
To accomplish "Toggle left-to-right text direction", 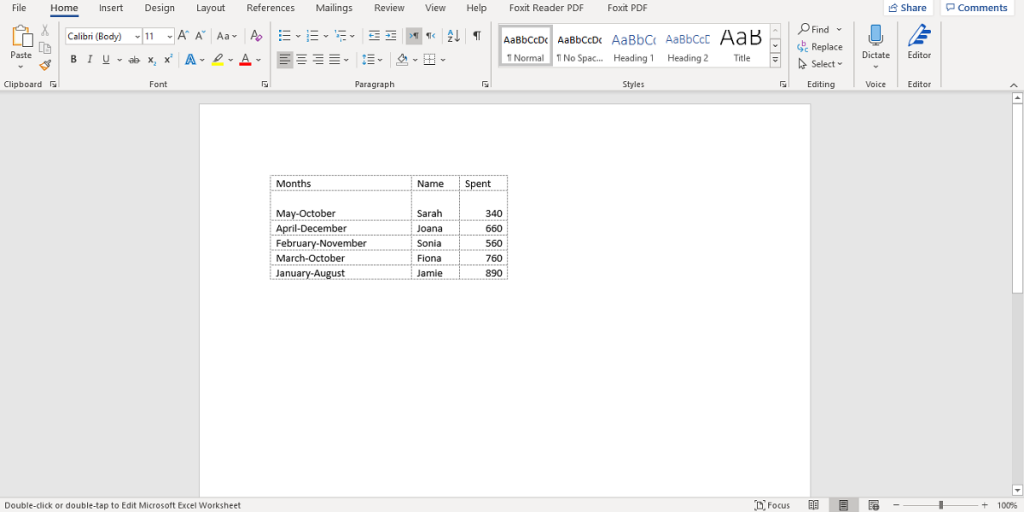I will [413, 36].
